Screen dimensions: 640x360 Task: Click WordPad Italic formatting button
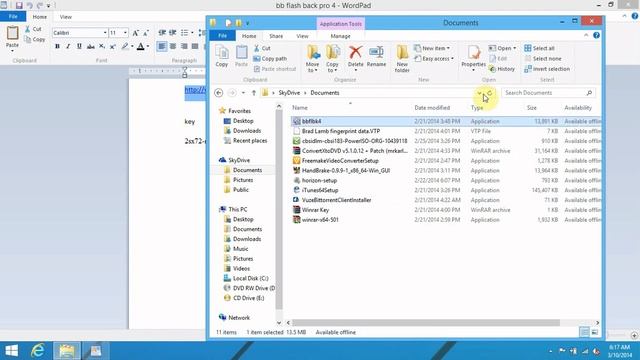[x=68, y=47]
